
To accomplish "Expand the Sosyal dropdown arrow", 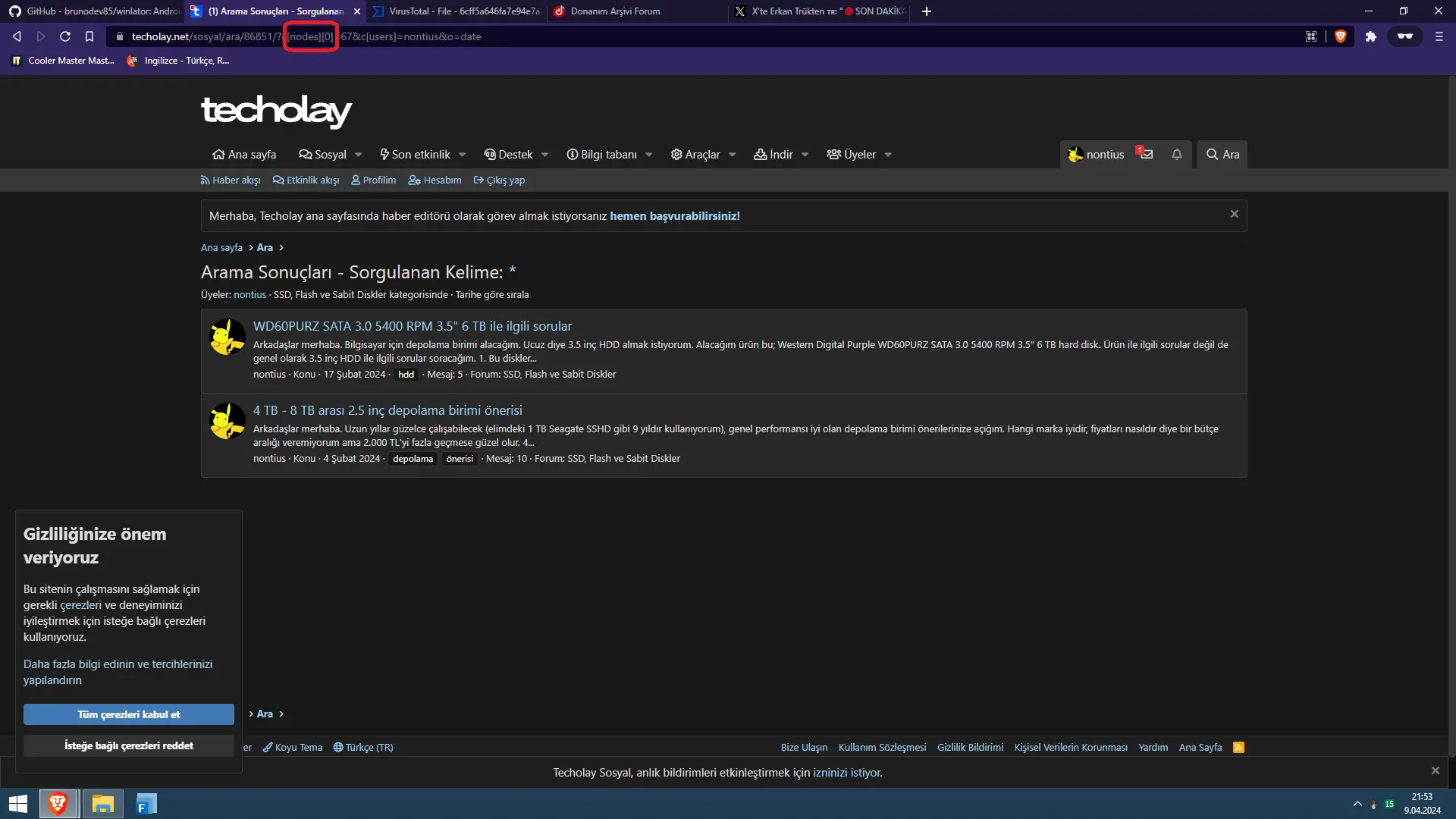I will point(359,155).
